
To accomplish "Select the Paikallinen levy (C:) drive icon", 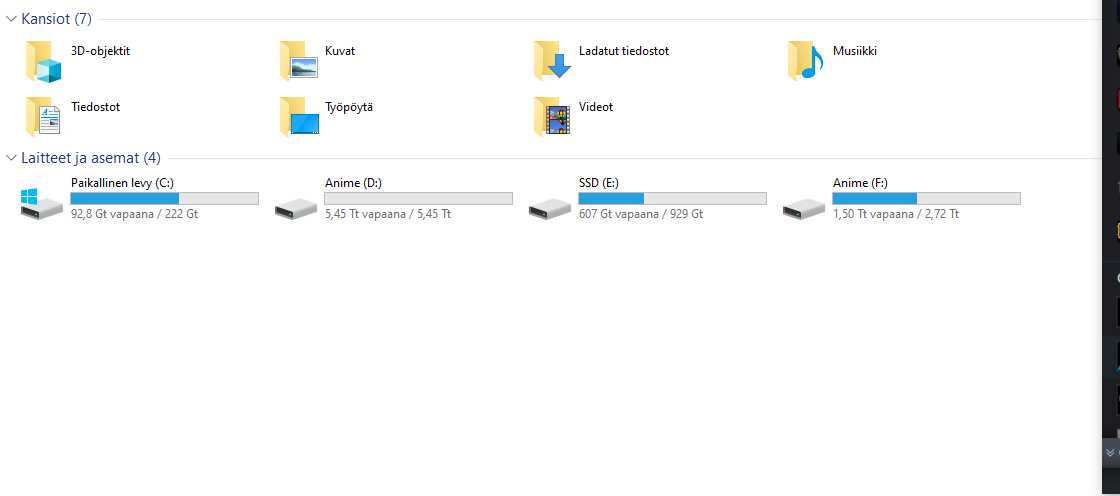I will [42, 202].
